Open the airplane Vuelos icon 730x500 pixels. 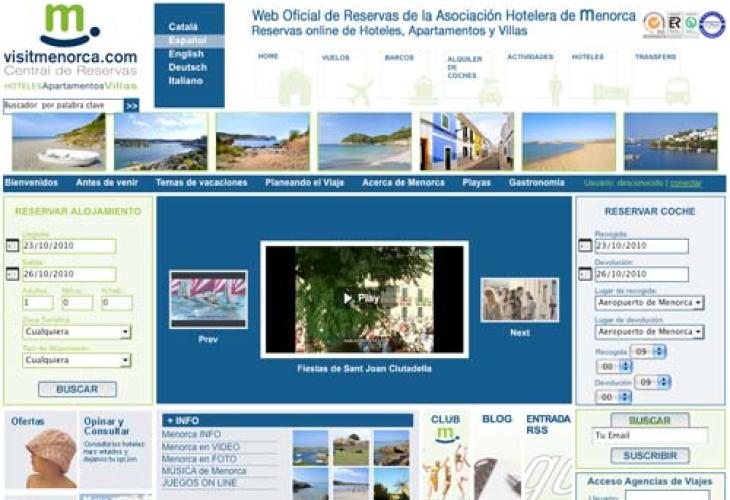[359, 91]
